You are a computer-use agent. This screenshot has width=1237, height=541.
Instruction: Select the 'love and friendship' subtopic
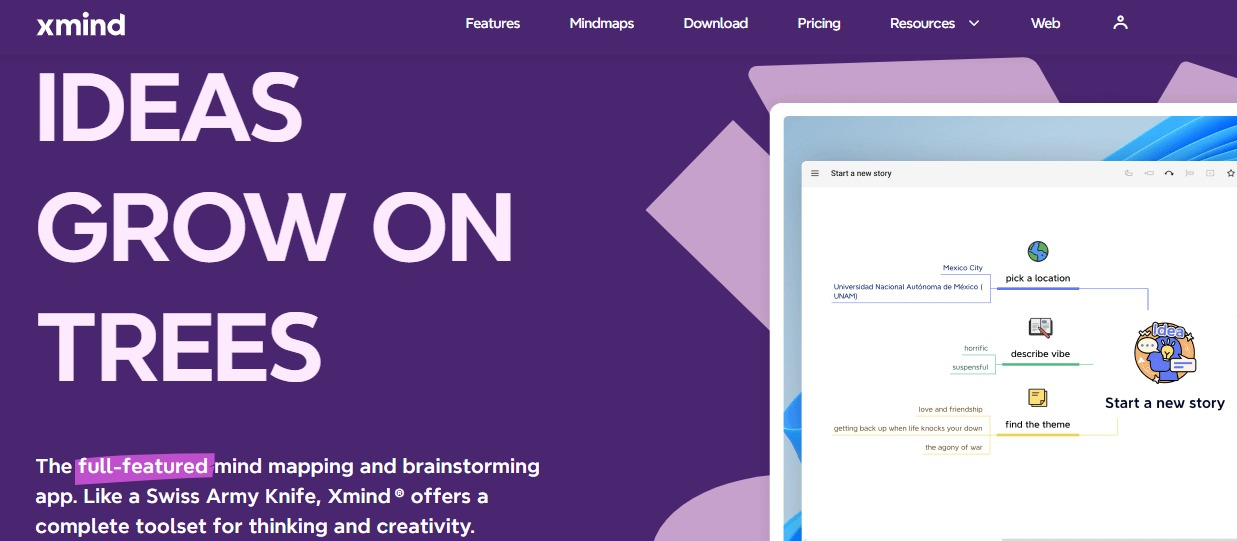950,409
